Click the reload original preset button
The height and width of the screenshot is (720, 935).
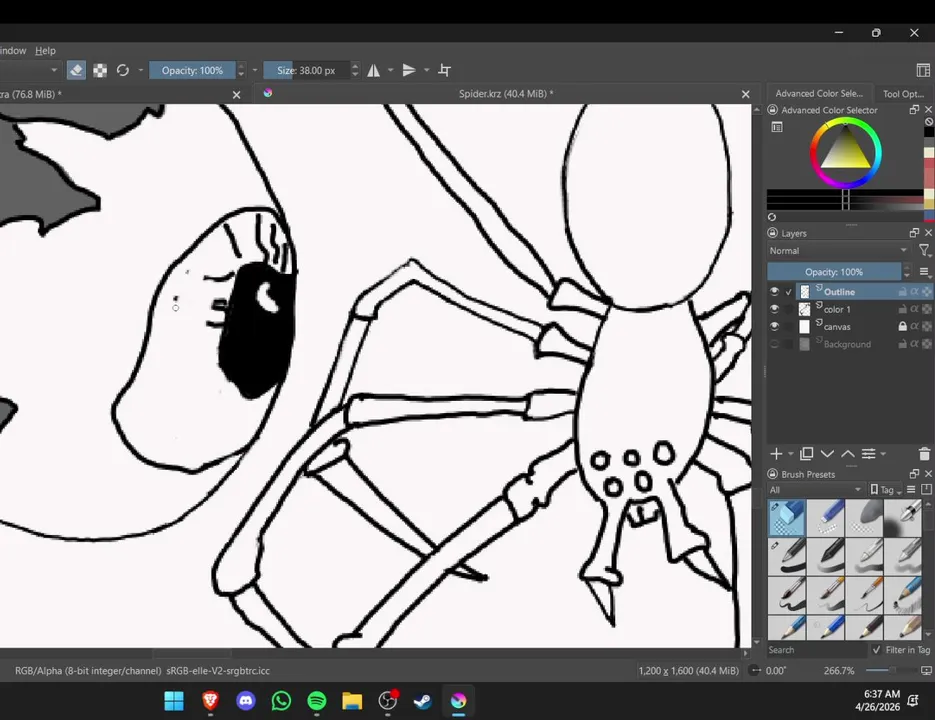(x=123, y=70)
